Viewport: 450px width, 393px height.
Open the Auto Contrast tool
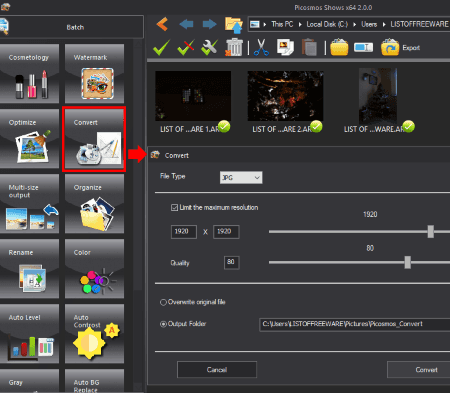[x=94, y=334]
